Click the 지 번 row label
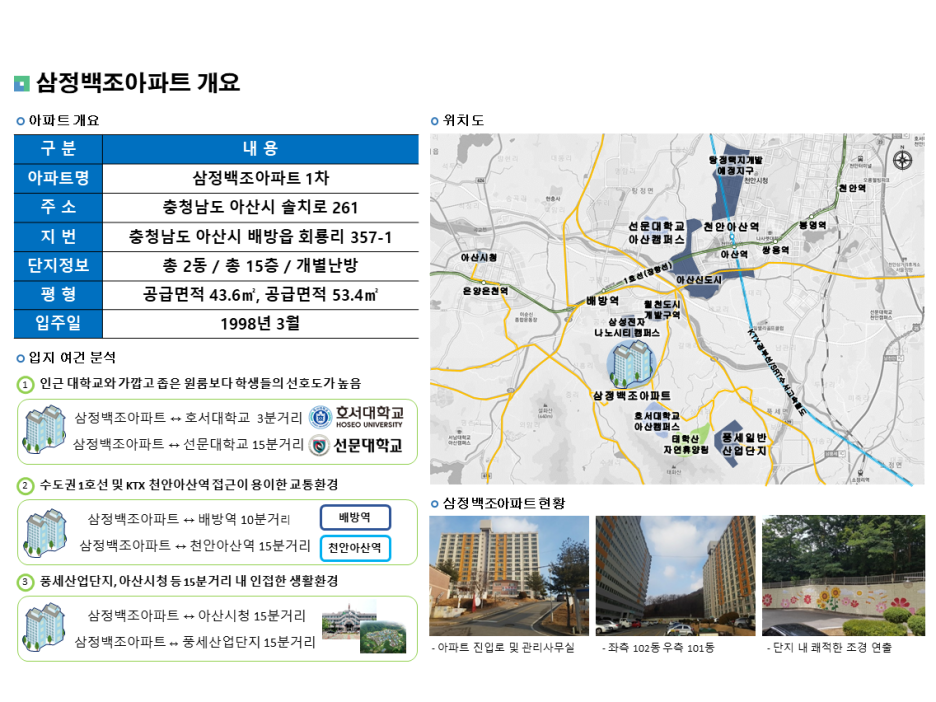 58,236
